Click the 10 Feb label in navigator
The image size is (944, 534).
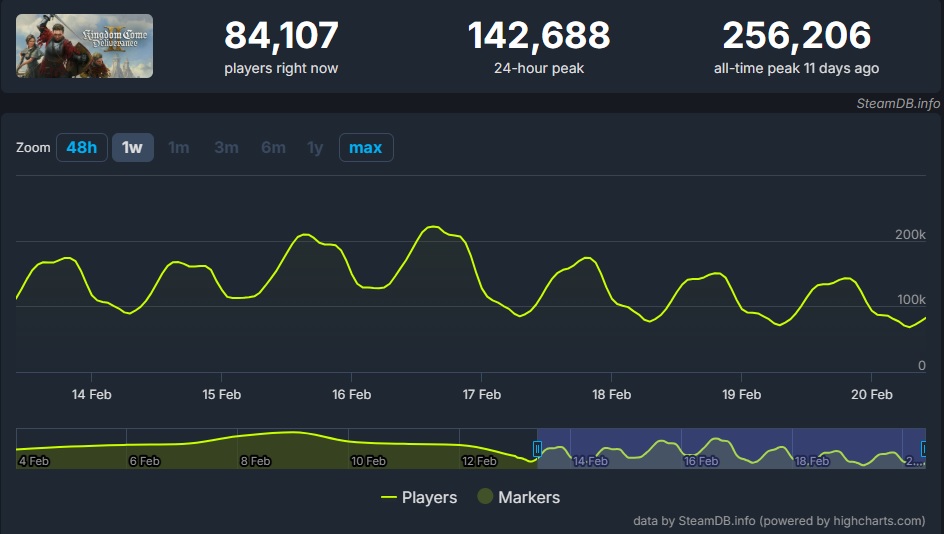click(368, 461)
